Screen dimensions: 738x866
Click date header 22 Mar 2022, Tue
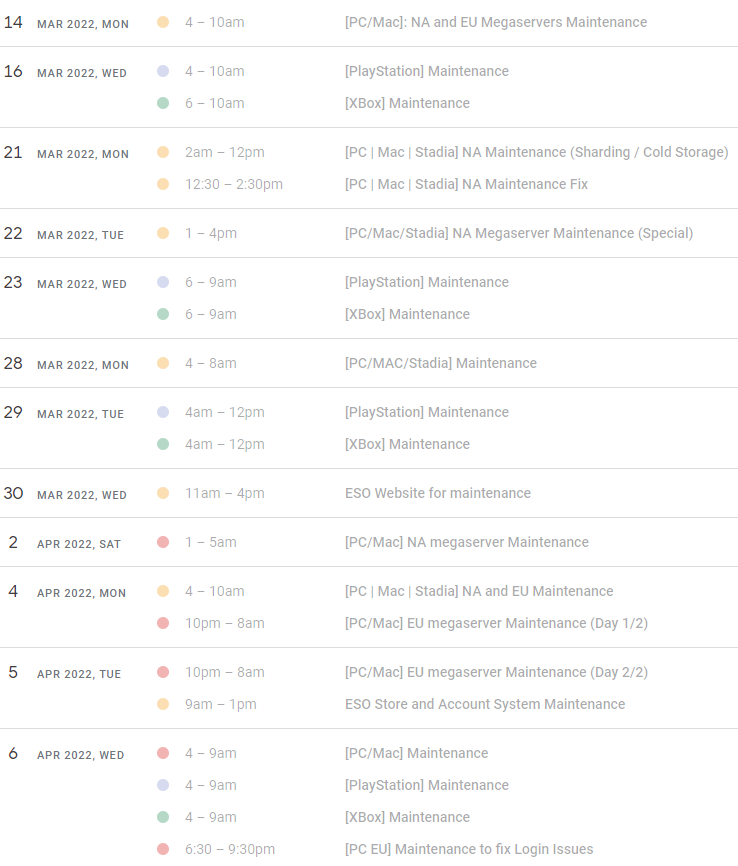(x=64, y=234)
